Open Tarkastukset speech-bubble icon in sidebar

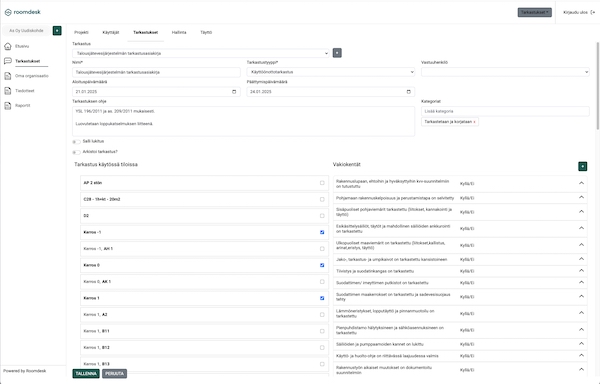(x=8, y=61)
